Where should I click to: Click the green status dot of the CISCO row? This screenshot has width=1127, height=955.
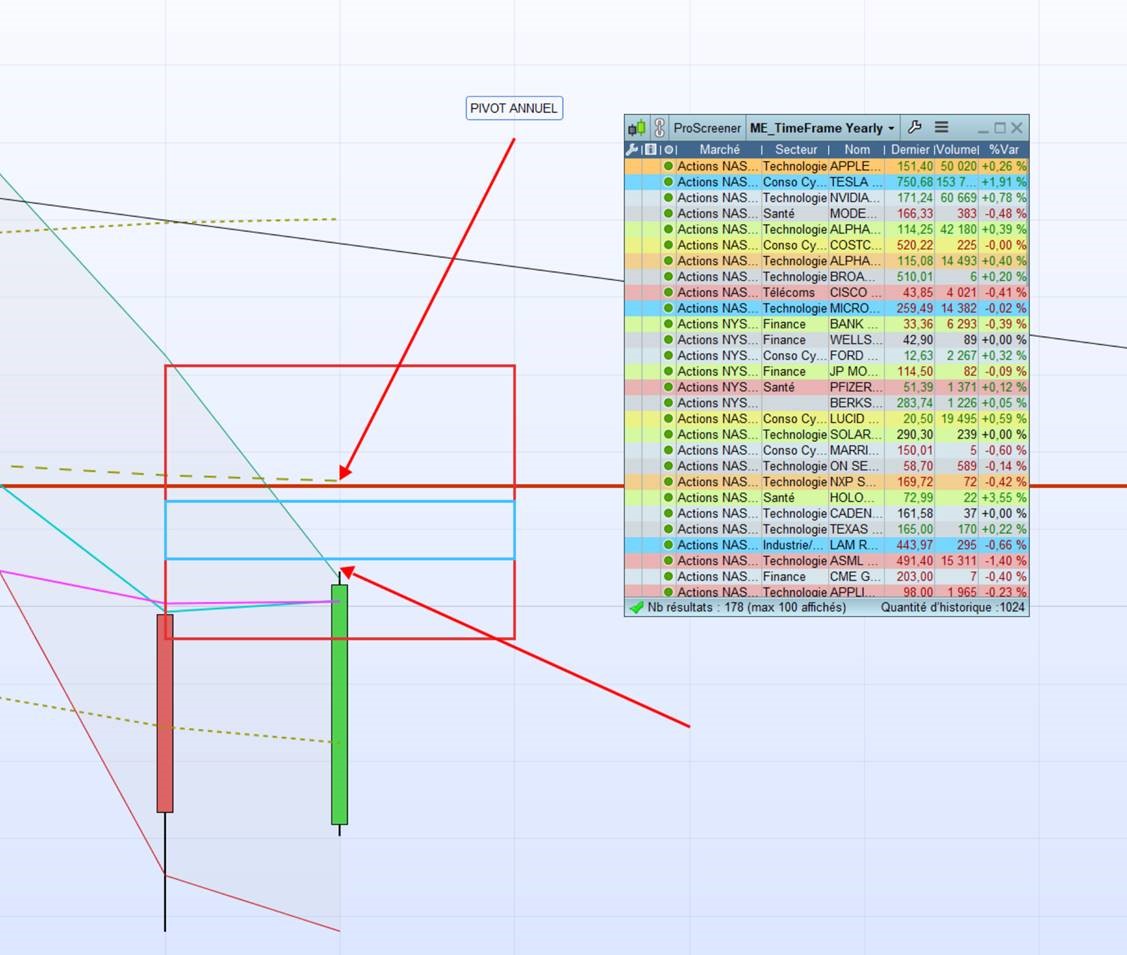(x=668, y=292)
